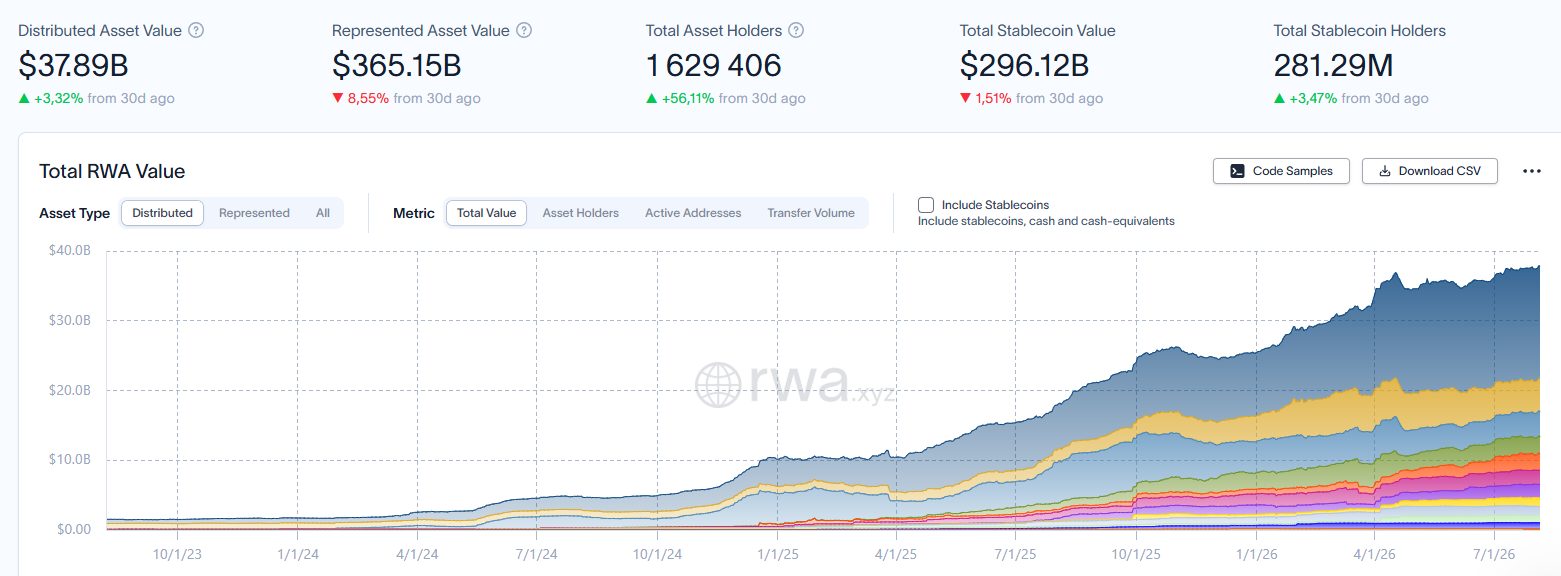Select the Total Value metric
Screen dimensions: 1561x576
click(486, 213)
